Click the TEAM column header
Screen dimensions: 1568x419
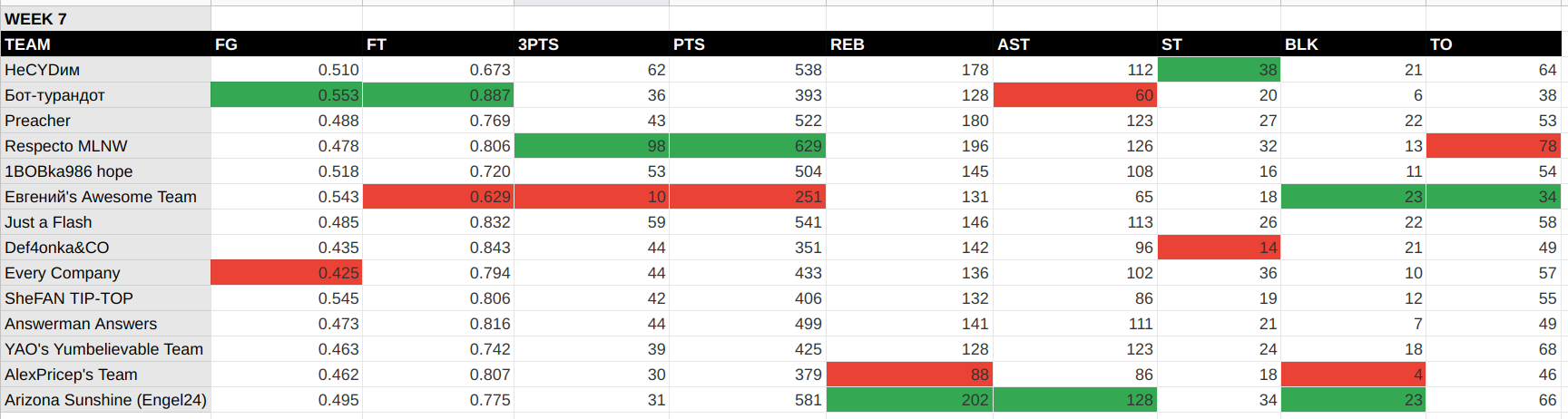pos(105,44)
